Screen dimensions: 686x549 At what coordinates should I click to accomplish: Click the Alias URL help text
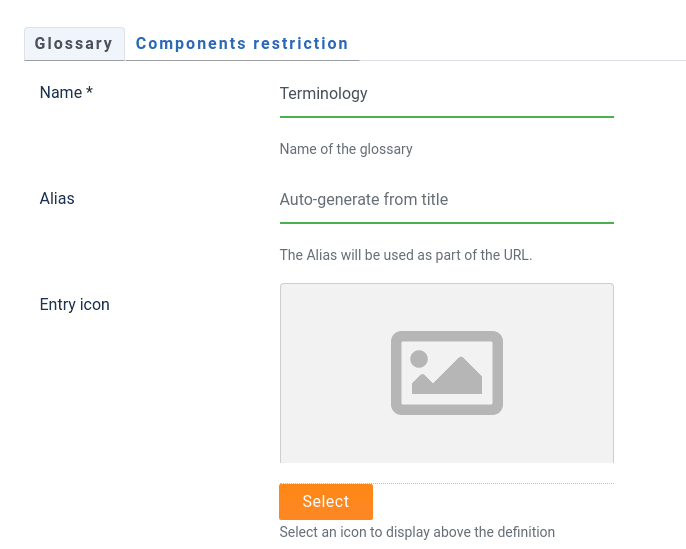[406, 255]
